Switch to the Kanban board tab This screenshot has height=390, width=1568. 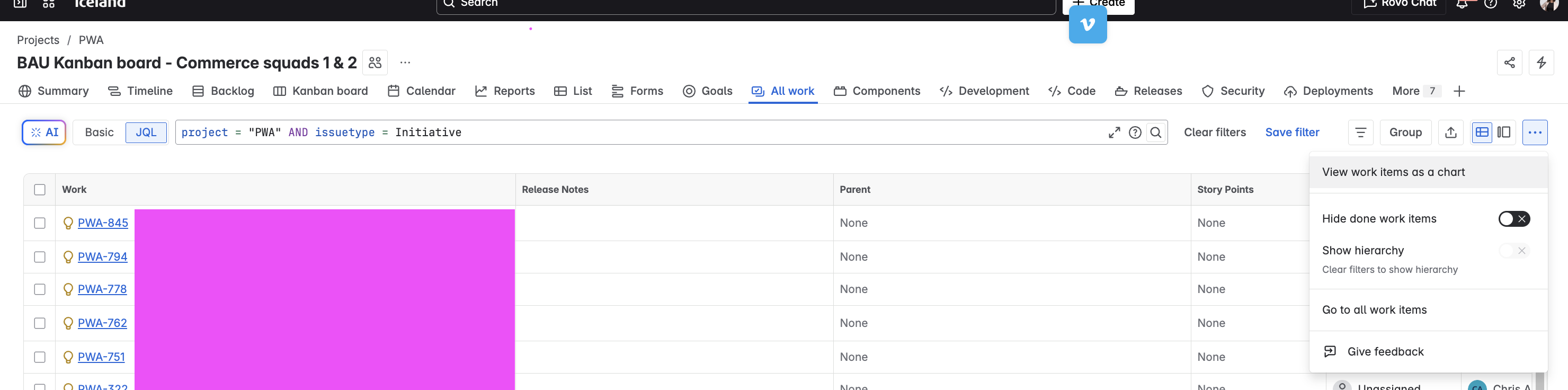321,91
